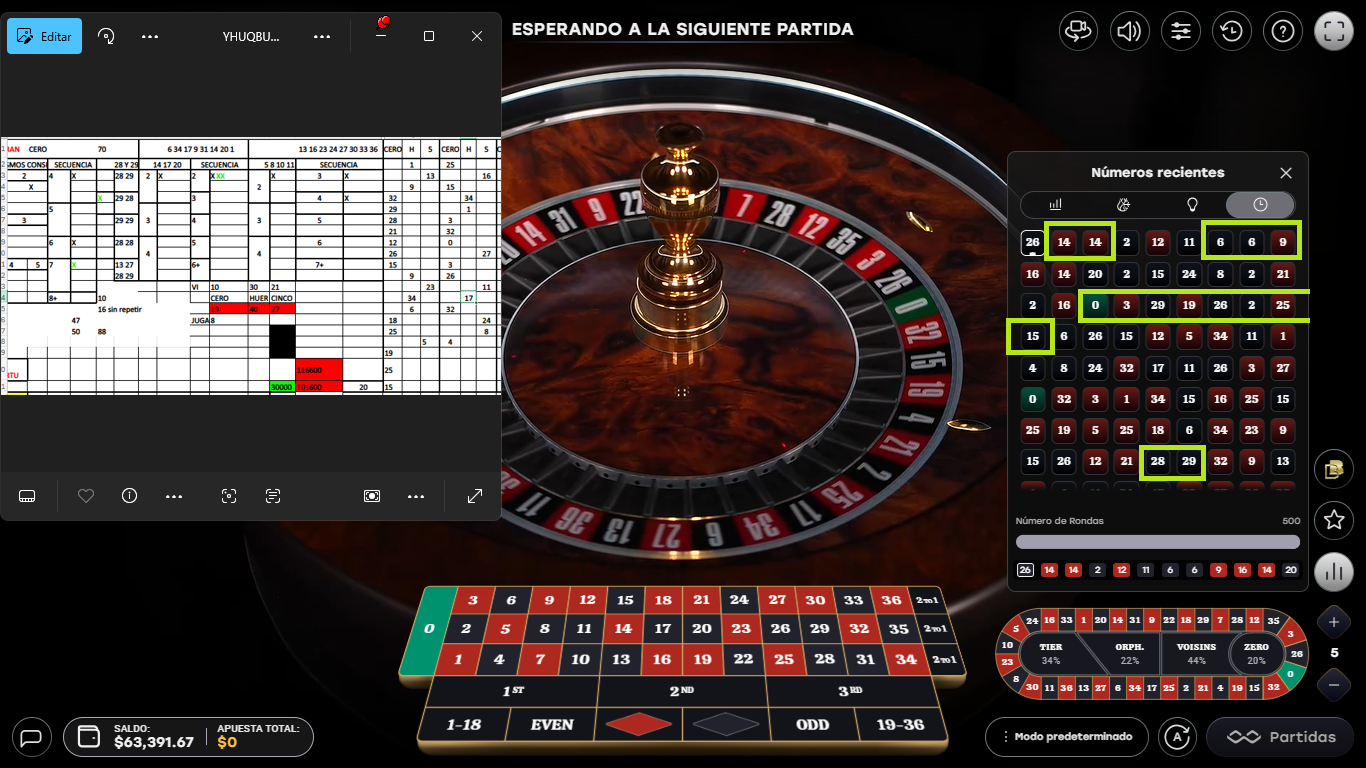Decrease chip value with minus button
The width and height of the screenshot is (1366, 768).
[x=1334, y=685]
